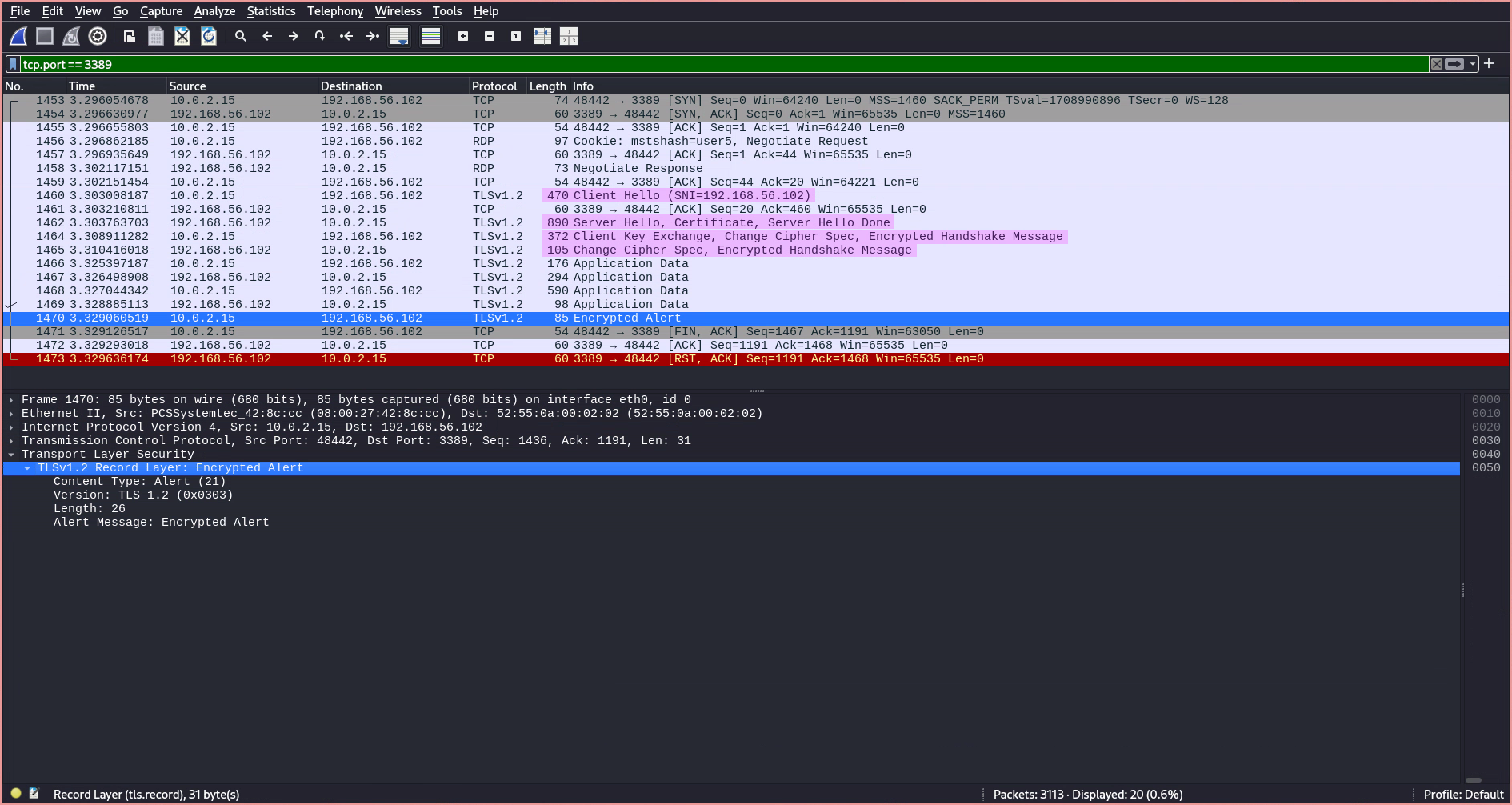Select packet 1460 Client Hello row
Image resolution: width=1512 pixels, height=805 pixels.
click(x=756, y=195)
